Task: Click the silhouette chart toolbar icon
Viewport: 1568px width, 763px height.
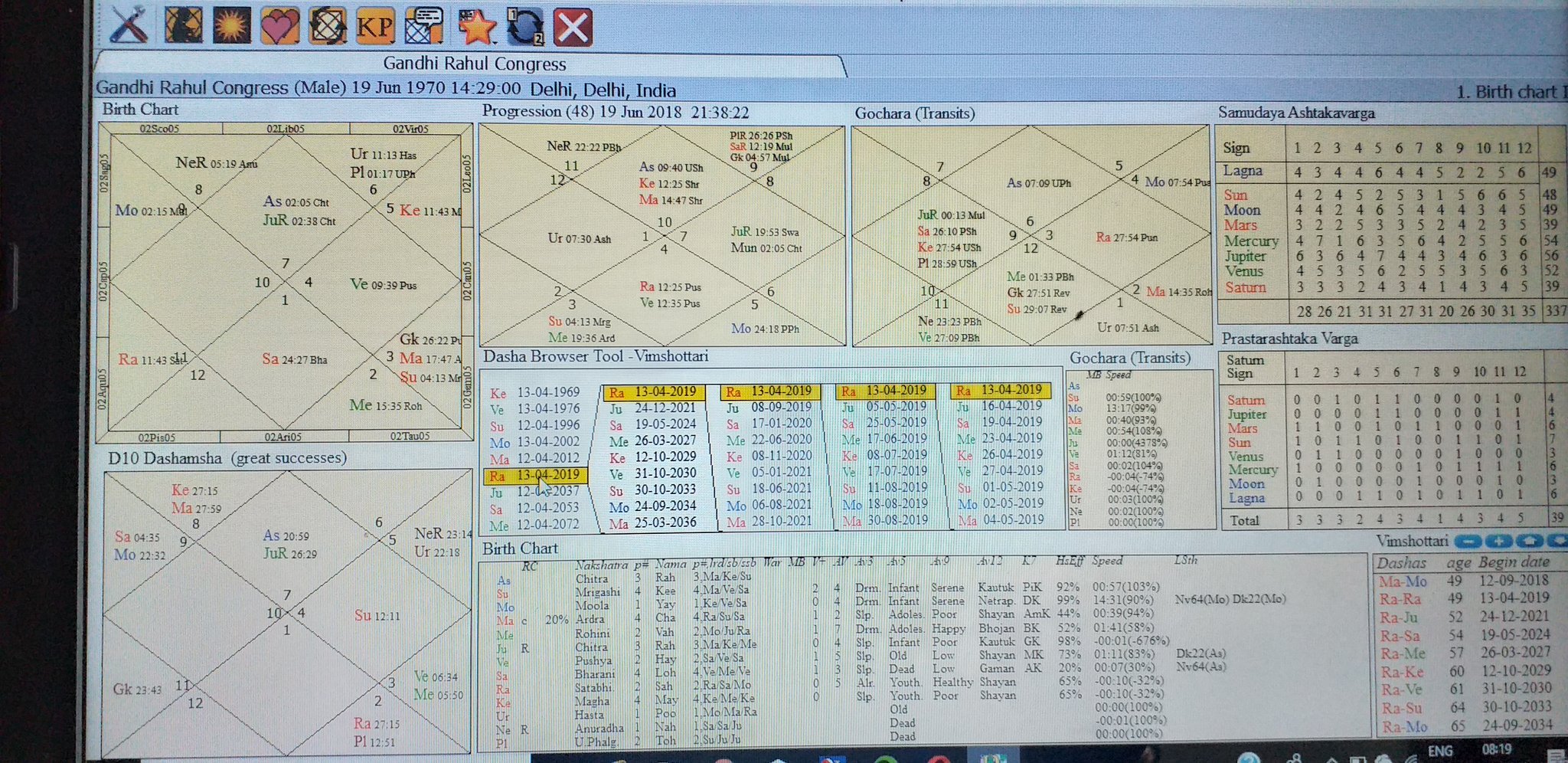Action: coord(184,26)
